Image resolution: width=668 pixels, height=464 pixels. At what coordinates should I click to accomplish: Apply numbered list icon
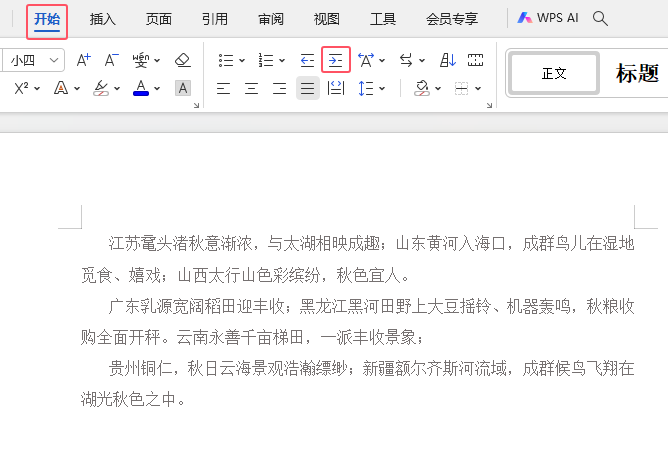tap(266, 60)
